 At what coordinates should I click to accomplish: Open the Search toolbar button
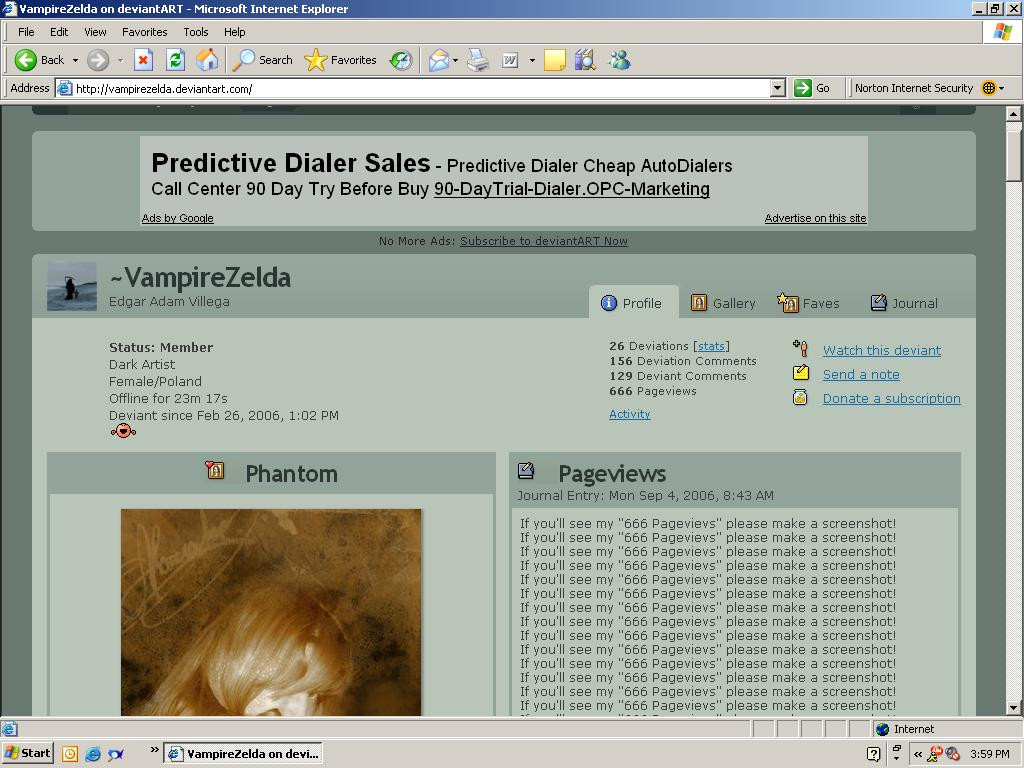[x=263, y=60]
